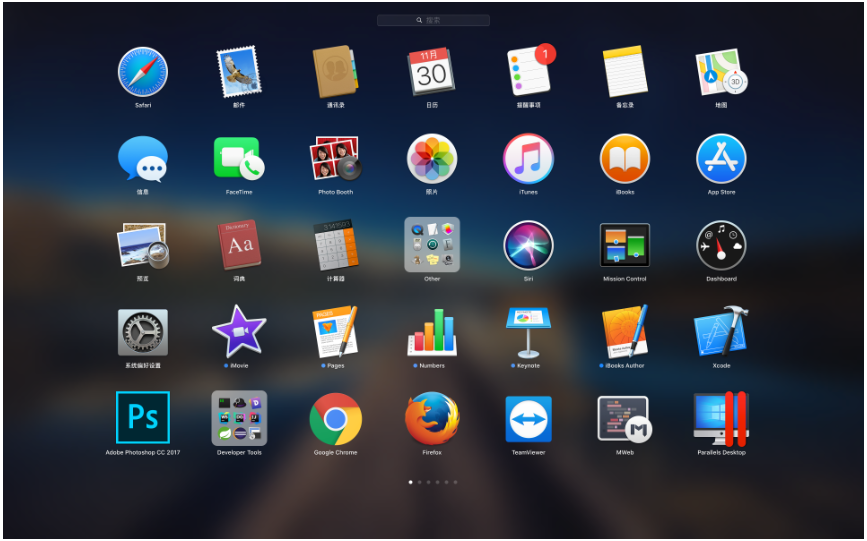Open the Calendar app showing 30

pyautogui.click(x=431, y=72)
